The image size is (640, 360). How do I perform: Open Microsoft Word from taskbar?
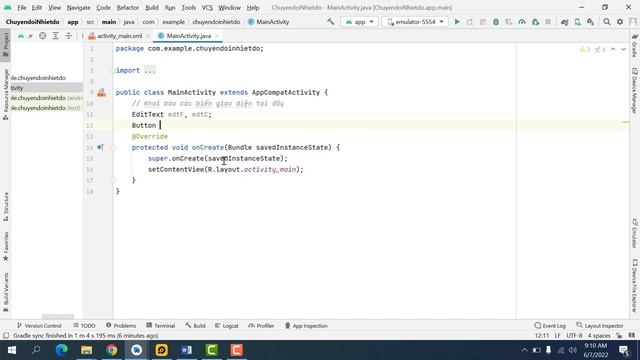pyautogui.click(x=187, y=350)
